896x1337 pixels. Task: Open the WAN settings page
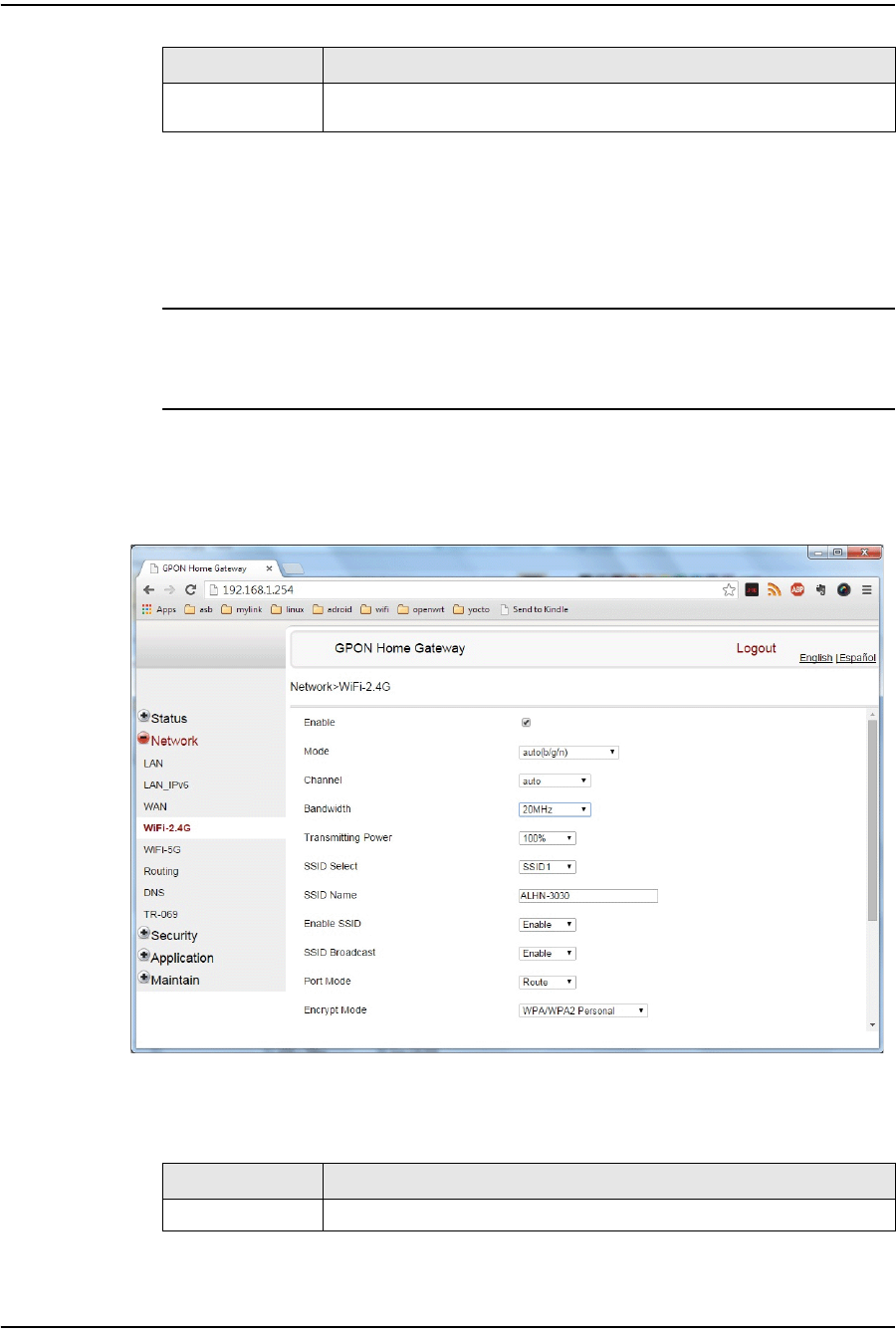point(155,806)
